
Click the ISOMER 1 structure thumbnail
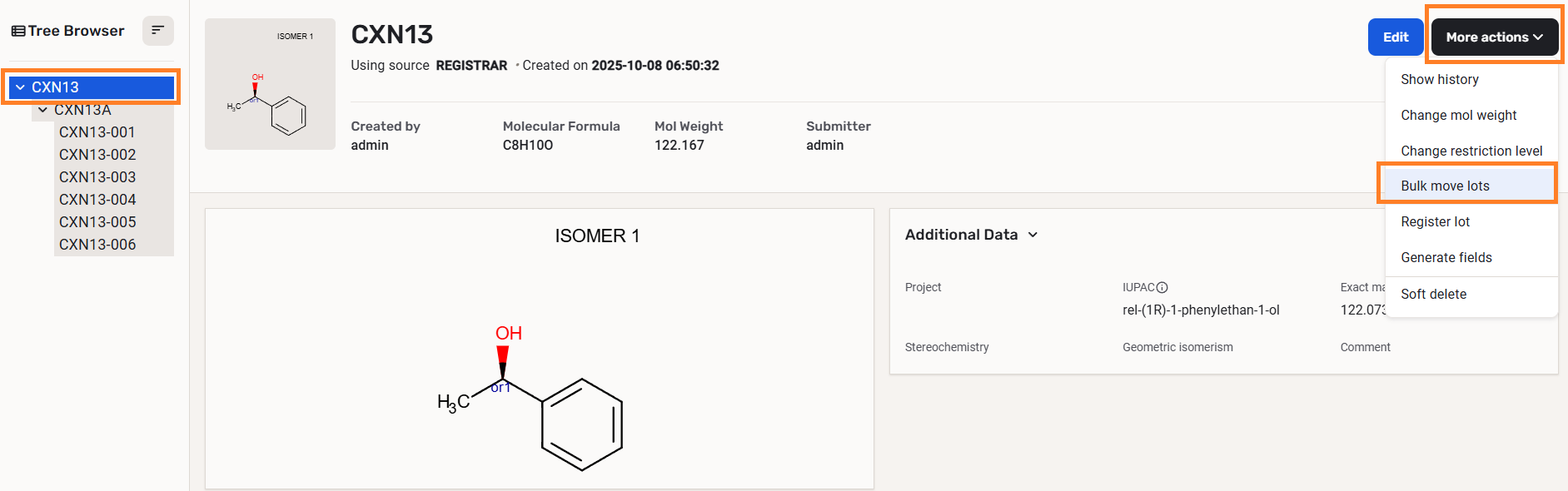point(270,84)
